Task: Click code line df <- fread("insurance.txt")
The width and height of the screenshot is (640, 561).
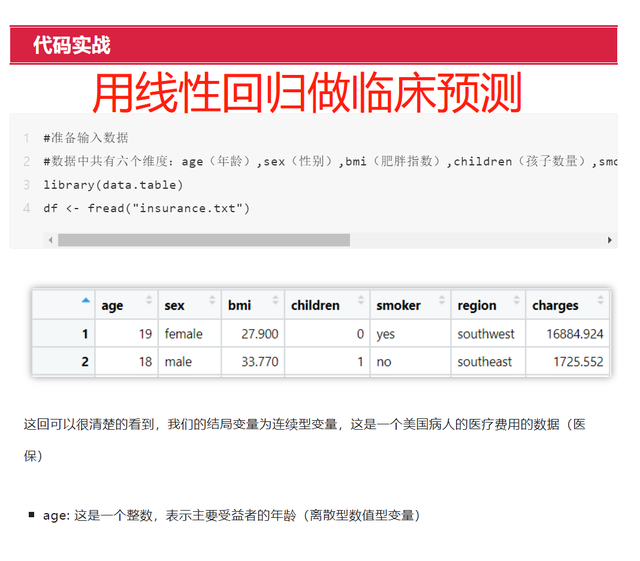Action: tap(146, 208)
